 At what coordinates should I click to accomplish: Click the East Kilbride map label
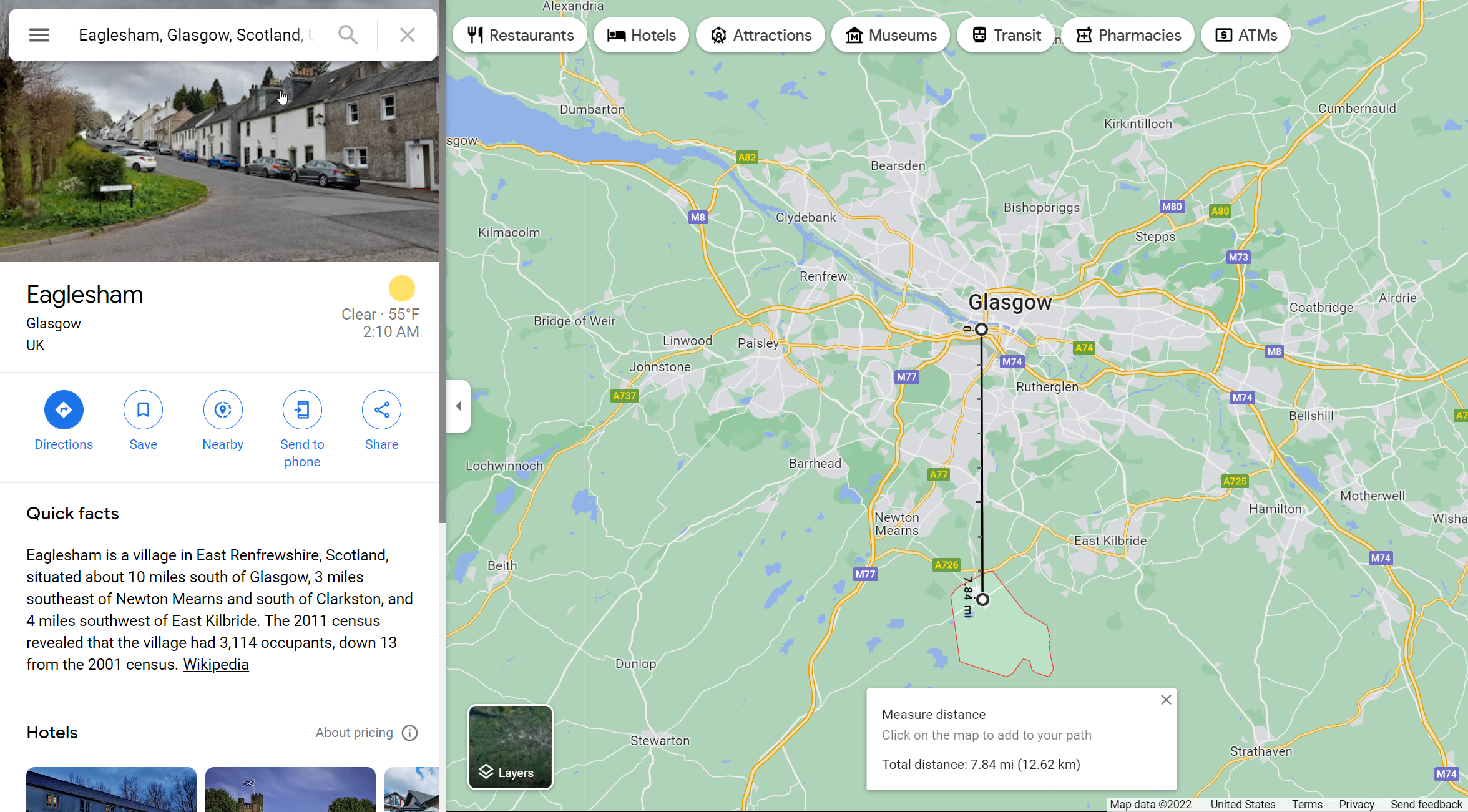1110,541
